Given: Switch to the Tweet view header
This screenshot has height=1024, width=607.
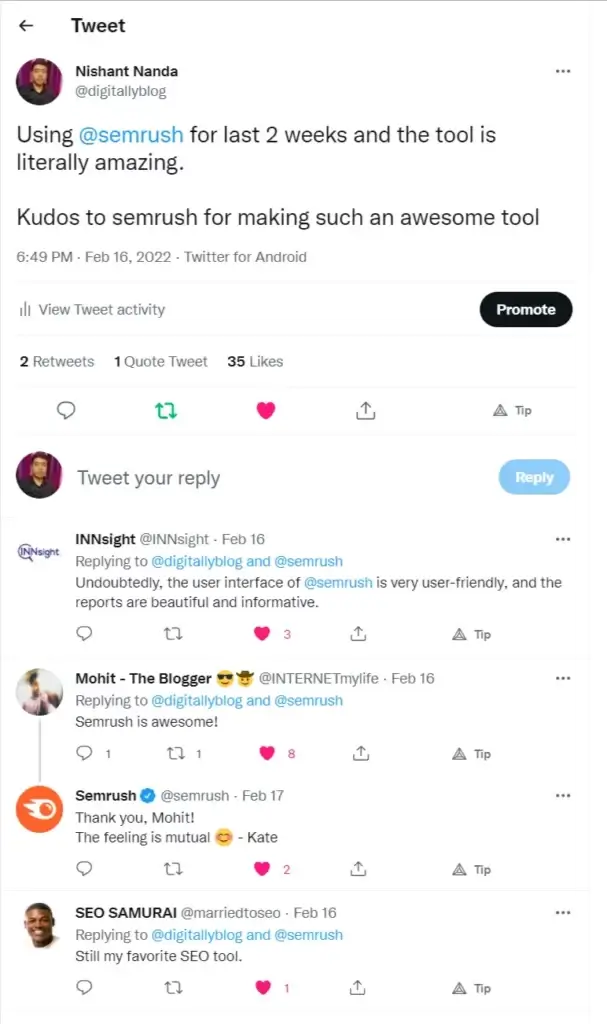Looking at the screenshot, I should tap(97, 25).
